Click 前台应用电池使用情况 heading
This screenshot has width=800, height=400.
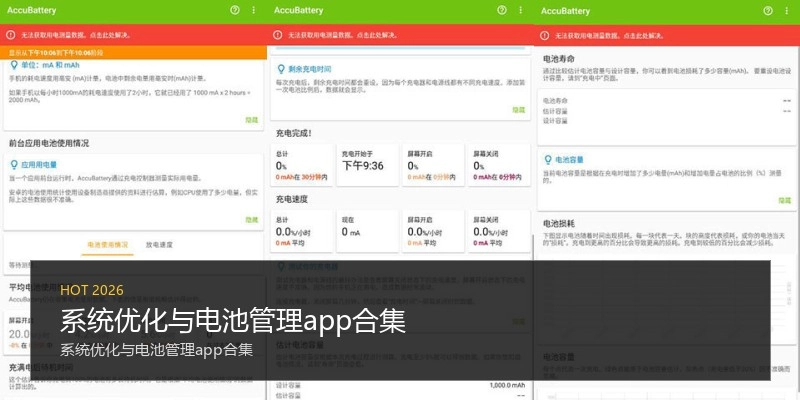(x=49, y=143)
